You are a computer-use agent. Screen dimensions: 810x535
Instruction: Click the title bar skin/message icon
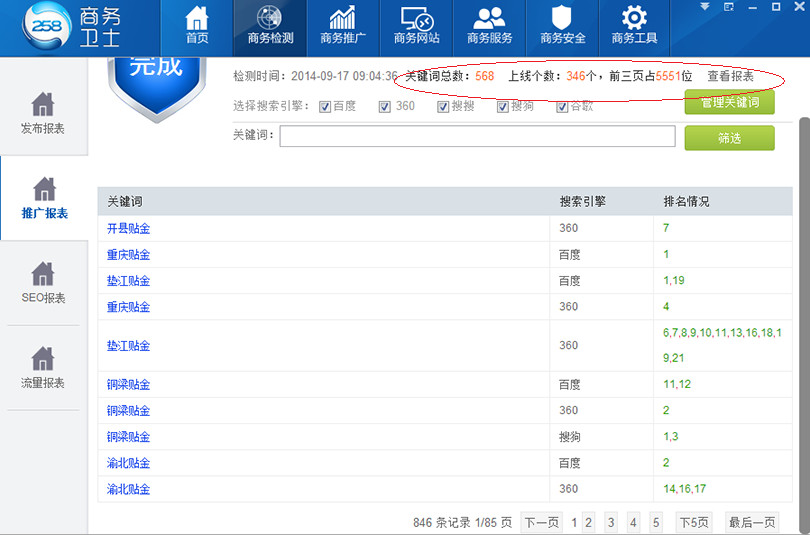(x=728, y=7)
